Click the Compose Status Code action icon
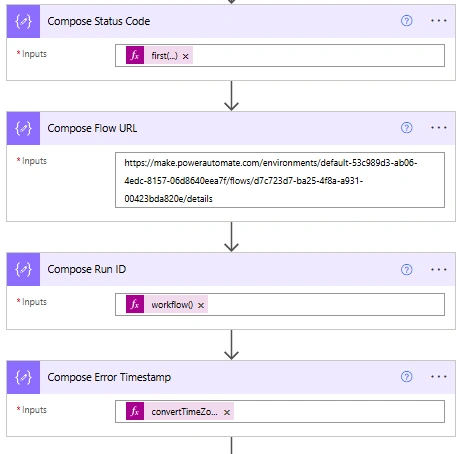The image size is (465, 454). pos(23,21)
